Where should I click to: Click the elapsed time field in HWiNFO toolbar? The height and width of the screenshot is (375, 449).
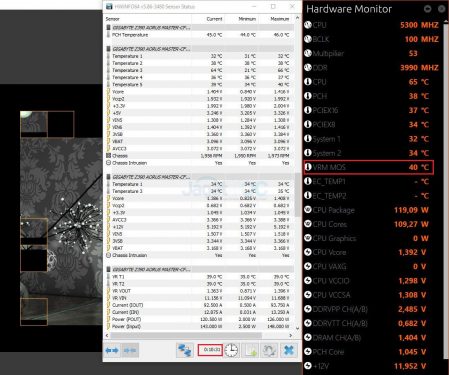[x=210, y=350]
